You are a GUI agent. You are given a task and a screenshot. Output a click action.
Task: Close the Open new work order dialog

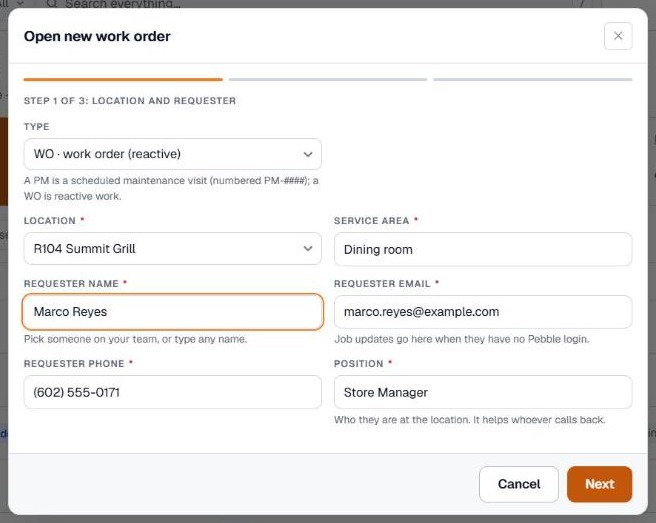coord(618,36)
